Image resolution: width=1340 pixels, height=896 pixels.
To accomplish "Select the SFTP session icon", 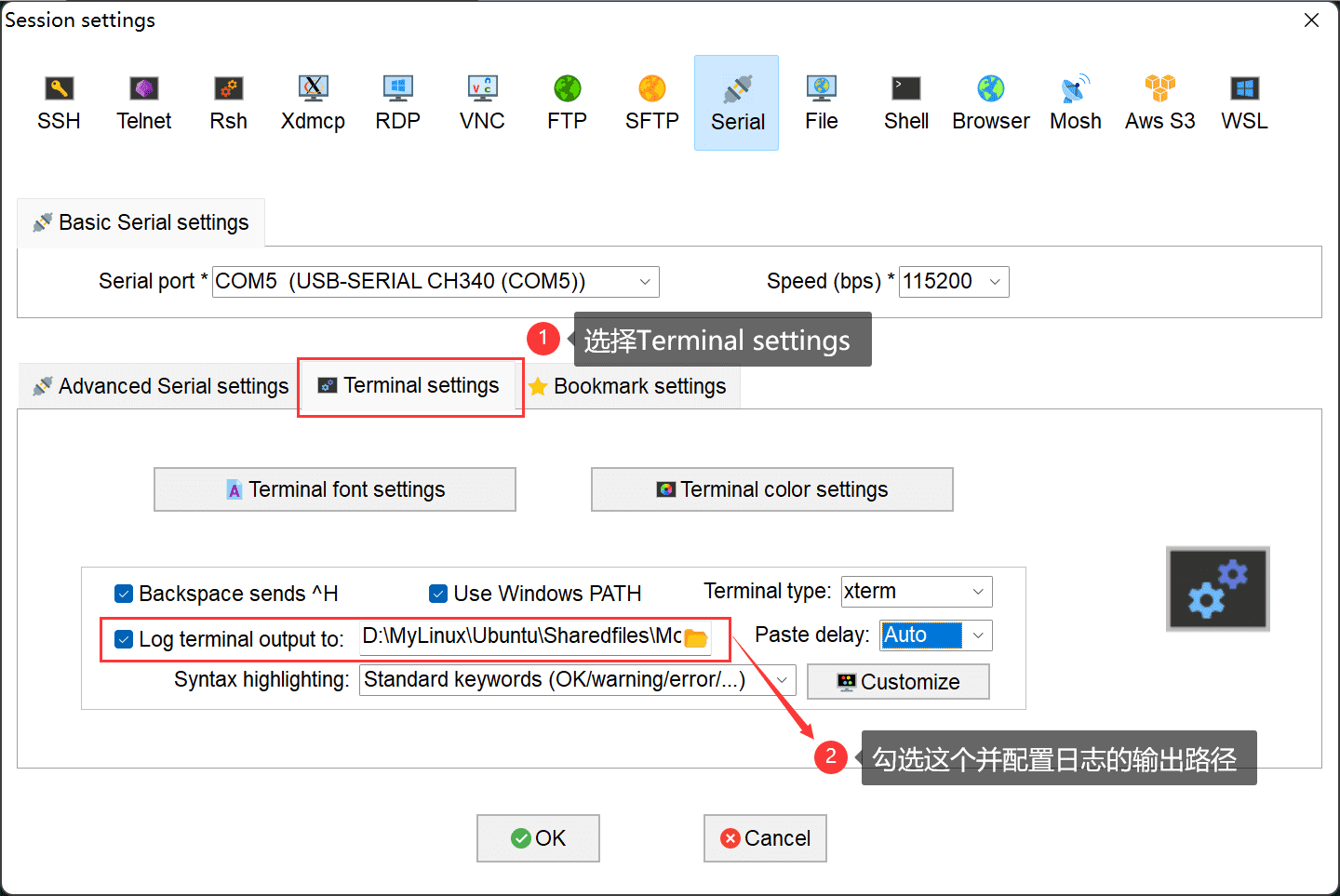I will click(x=651, y=102).
